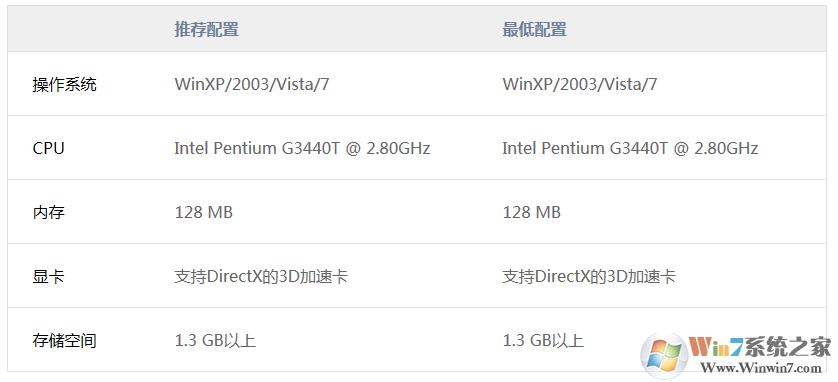Click the Win7系统之家 watermark text
Screen dimensions: 838x382
point(761,347)
